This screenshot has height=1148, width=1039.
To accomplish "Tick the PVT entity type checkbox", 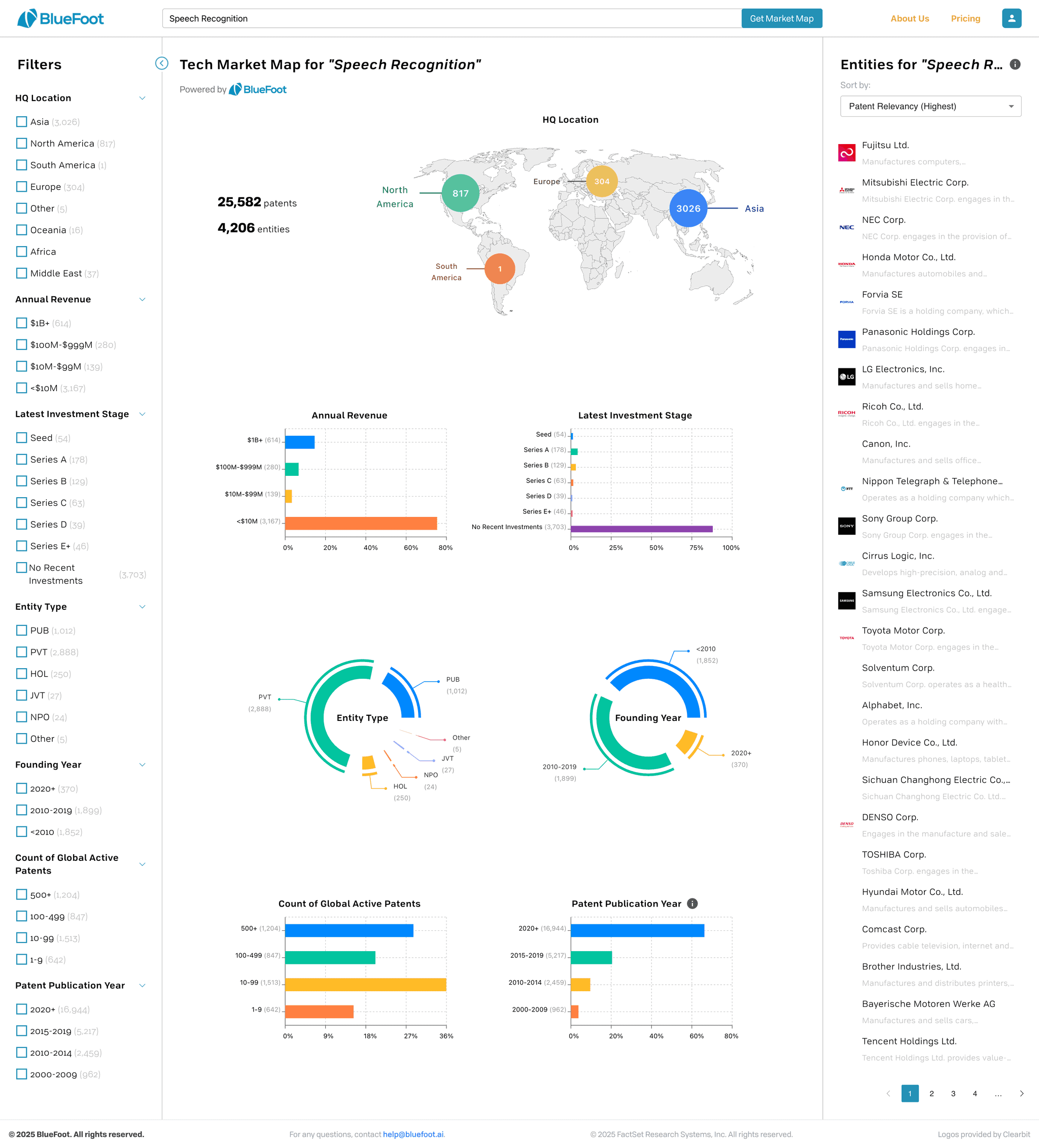I will click(x=22, y=652).
